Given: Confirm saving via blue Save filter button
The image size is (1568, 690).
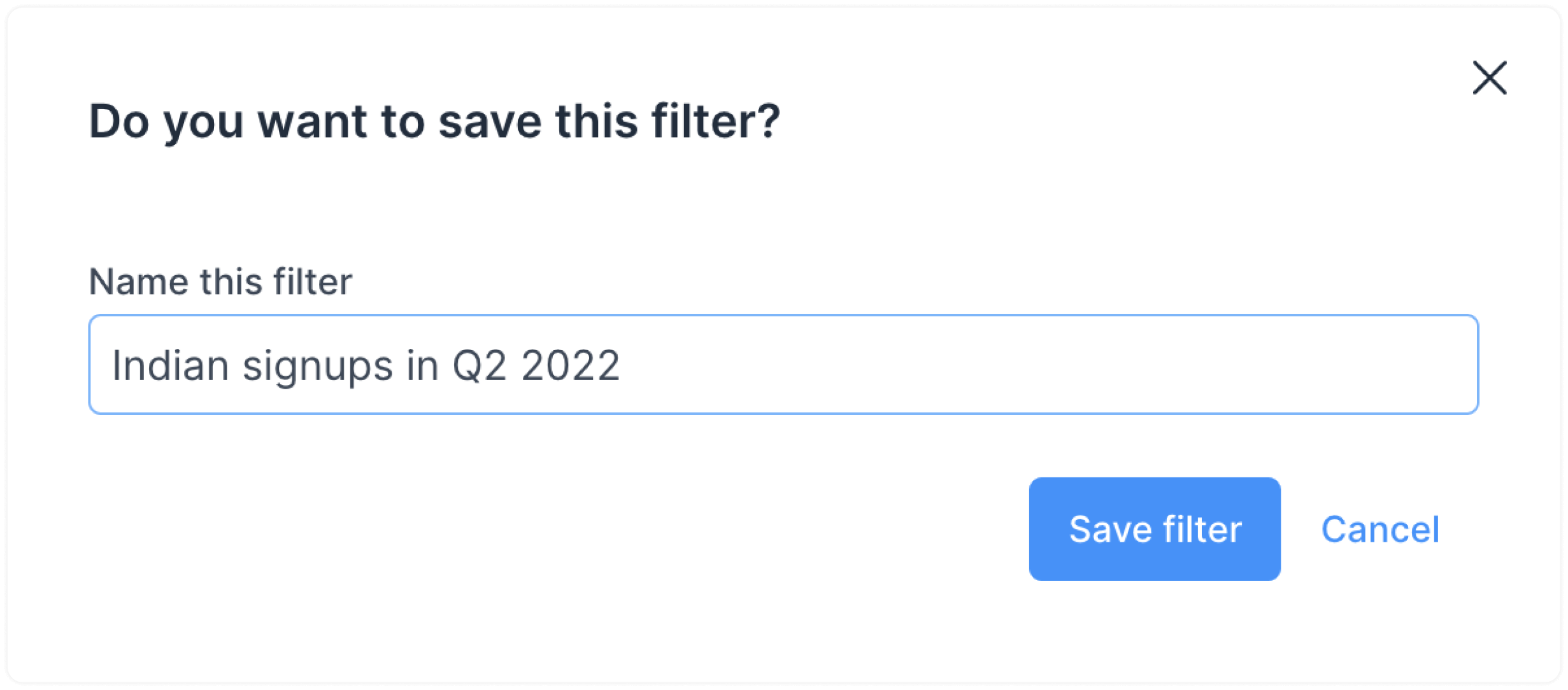Looking at the screenshot, I should [1154, 528].
